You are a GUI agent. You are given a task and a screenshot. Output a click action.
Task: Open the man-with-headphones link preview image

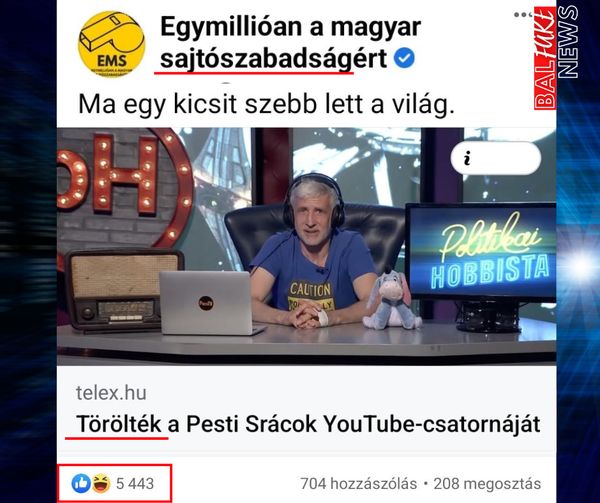(306, 246)
